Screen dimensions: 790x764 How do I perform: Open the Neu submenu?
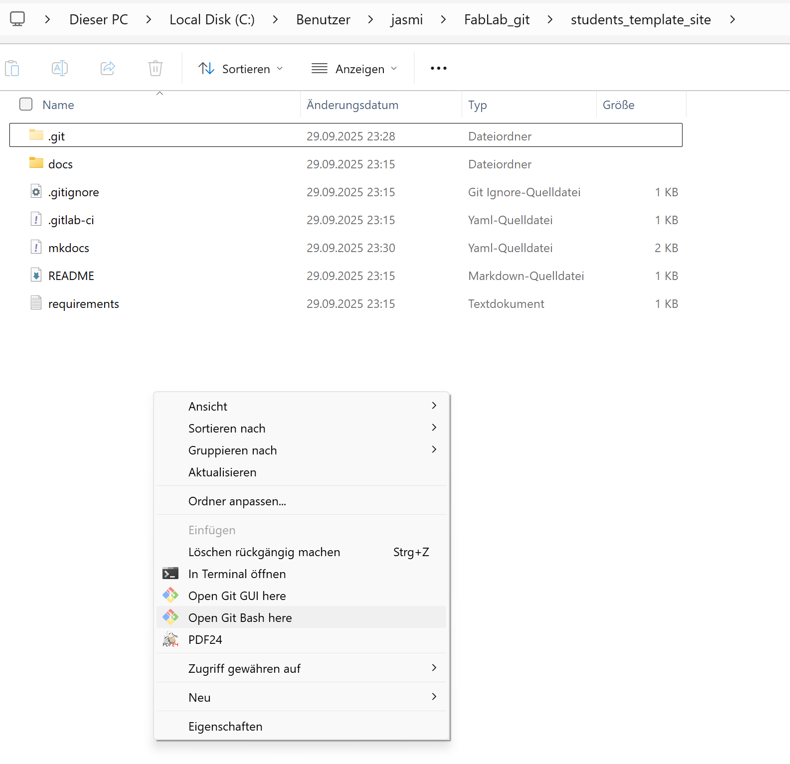point(301,697)
